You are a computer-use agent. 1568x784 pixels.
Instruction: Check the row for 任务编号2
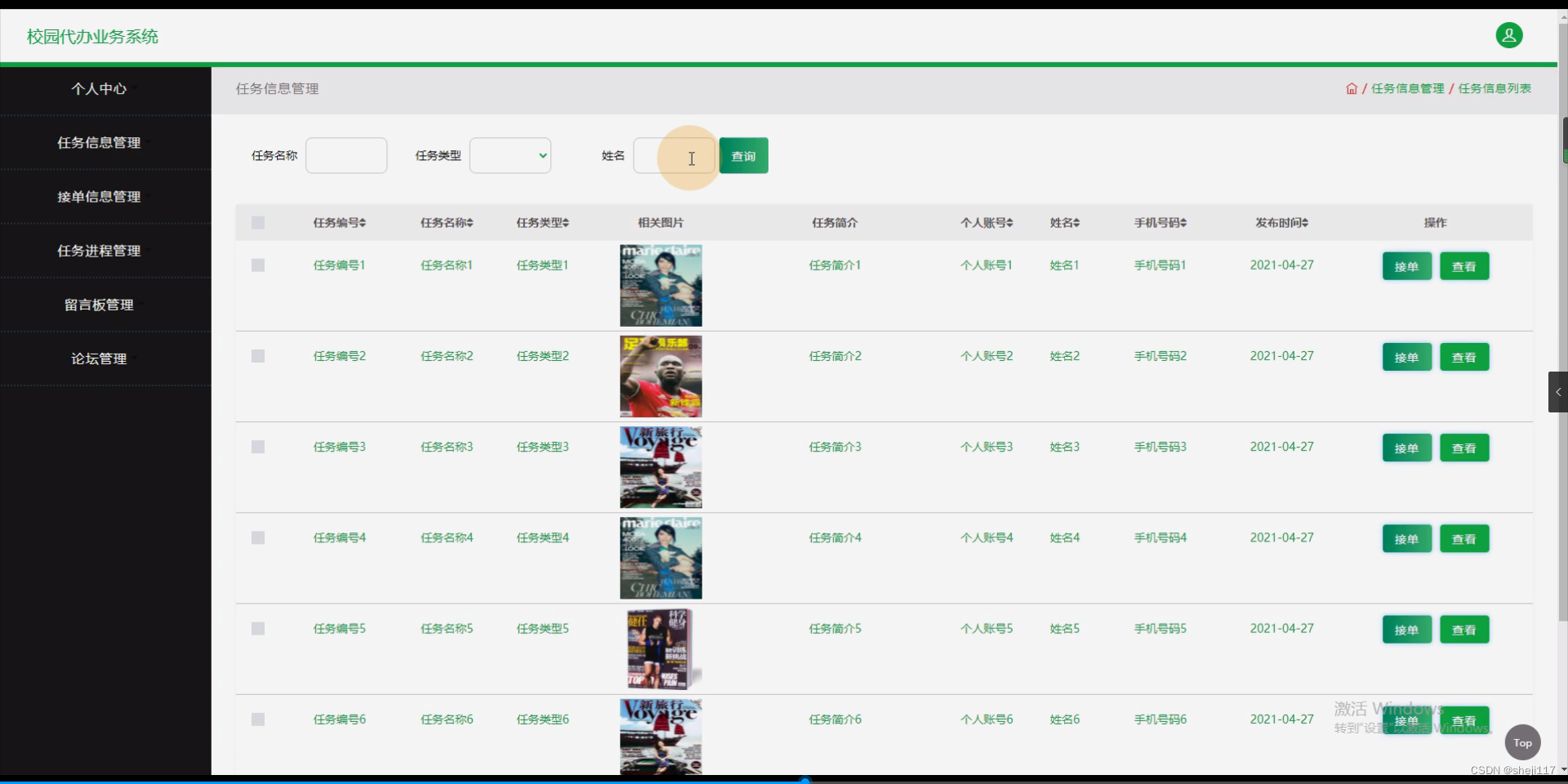point(258,356)
